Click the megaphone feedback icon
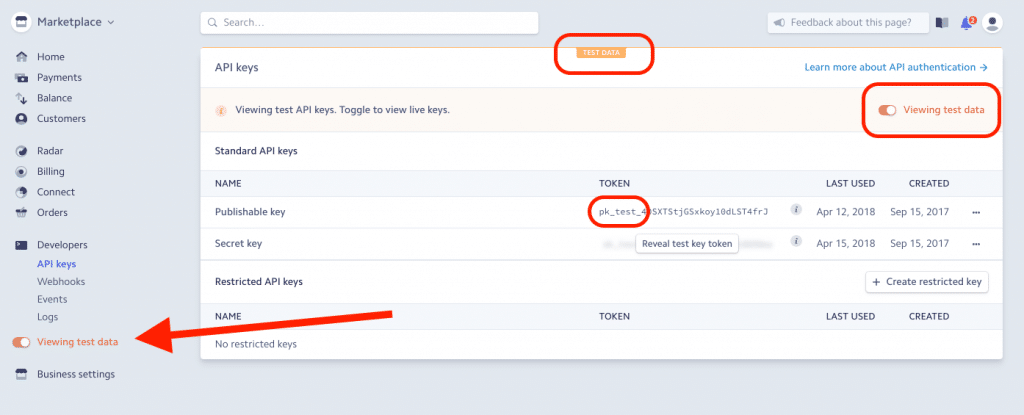 (x=779, y=22)
